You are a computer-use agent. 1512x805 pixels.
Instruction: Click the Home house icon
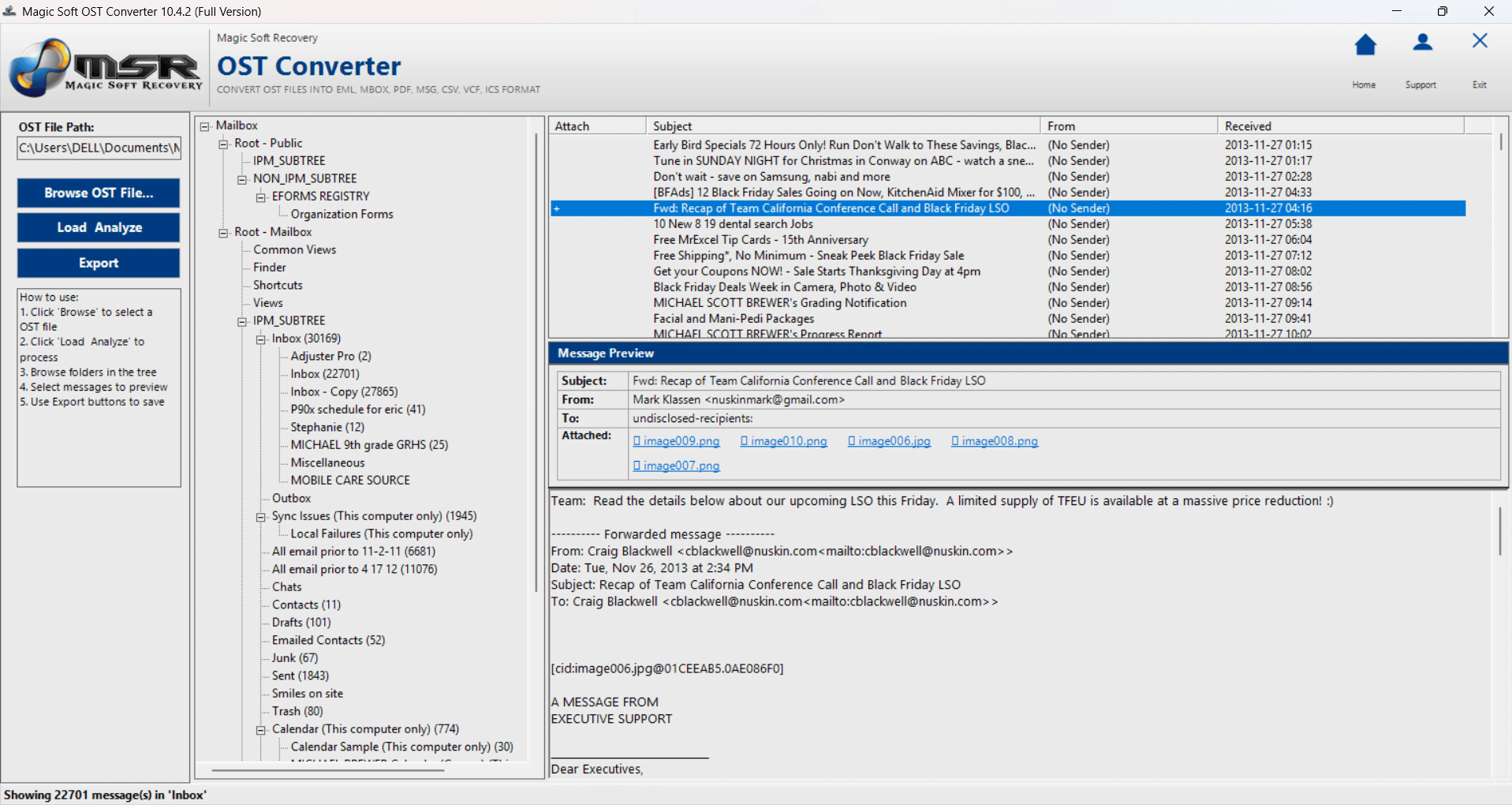1365,45
